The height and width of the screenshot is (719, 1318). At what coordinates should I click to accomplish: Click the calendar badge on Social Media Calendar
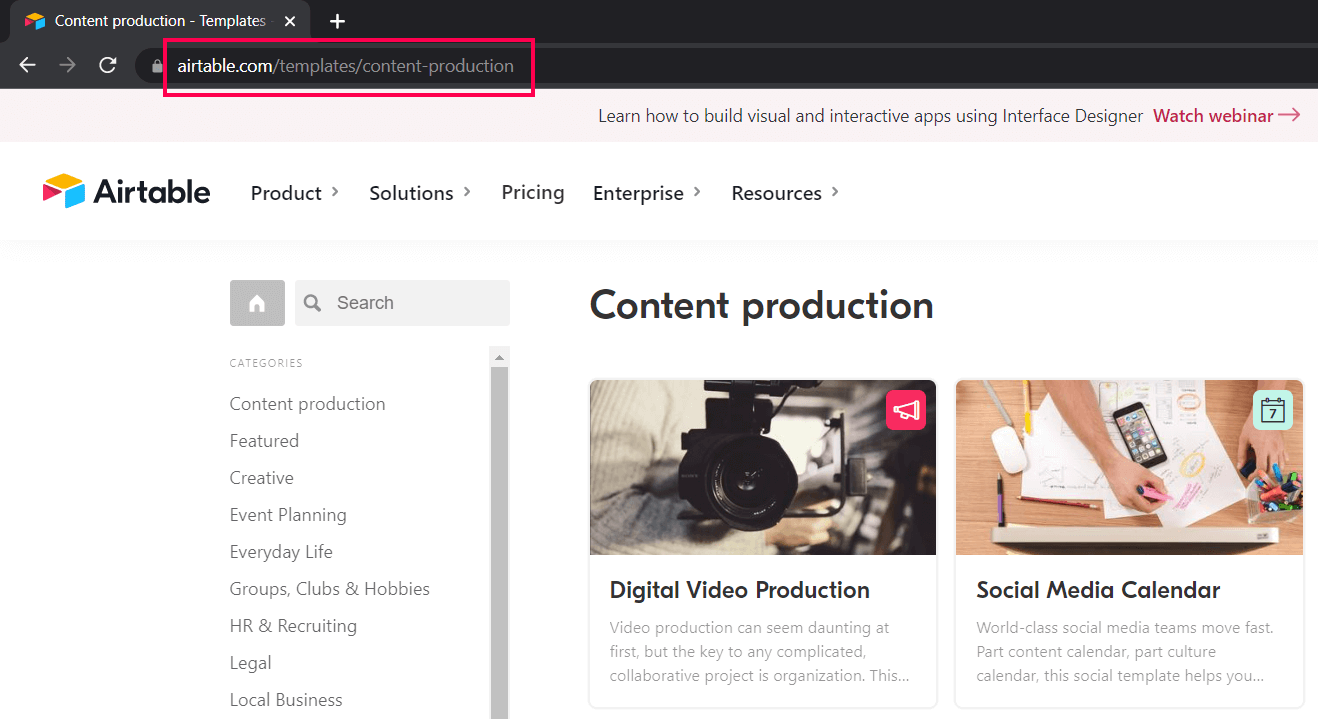point(1272,409)
